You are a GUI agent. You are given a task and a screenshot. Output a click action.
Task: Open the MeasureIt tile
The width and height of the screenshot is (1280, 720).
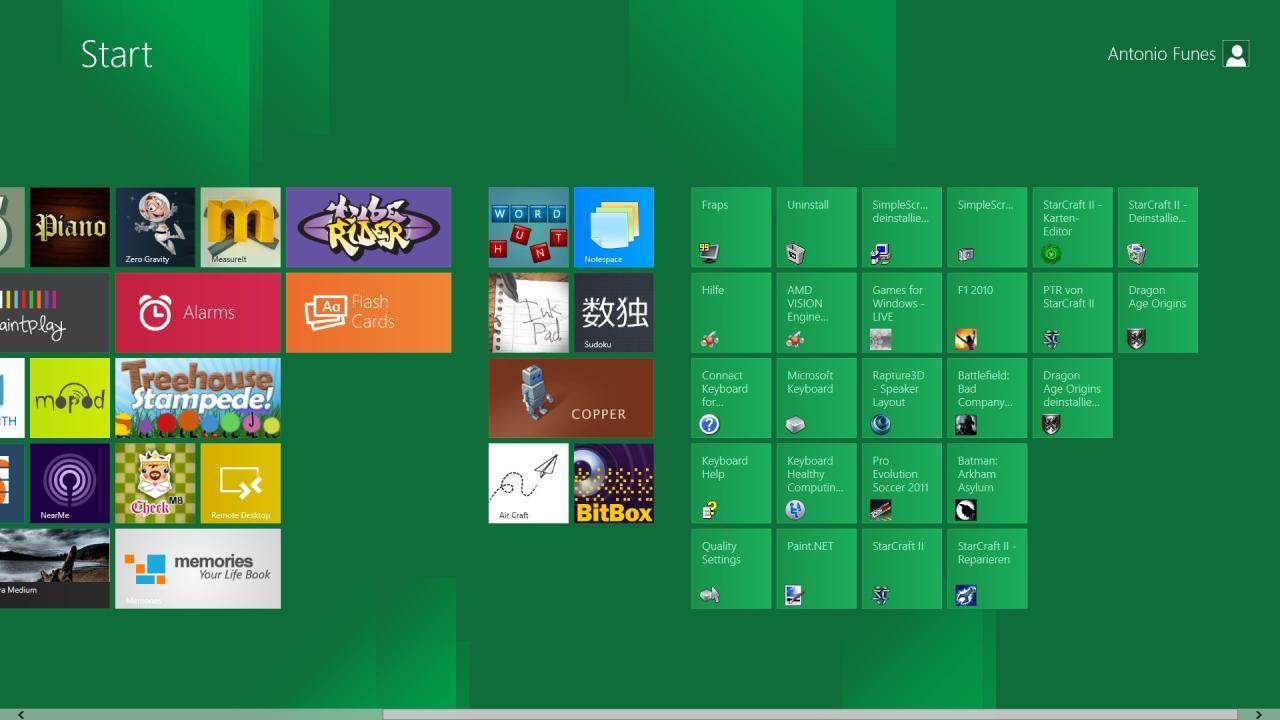tap(240, 227)
